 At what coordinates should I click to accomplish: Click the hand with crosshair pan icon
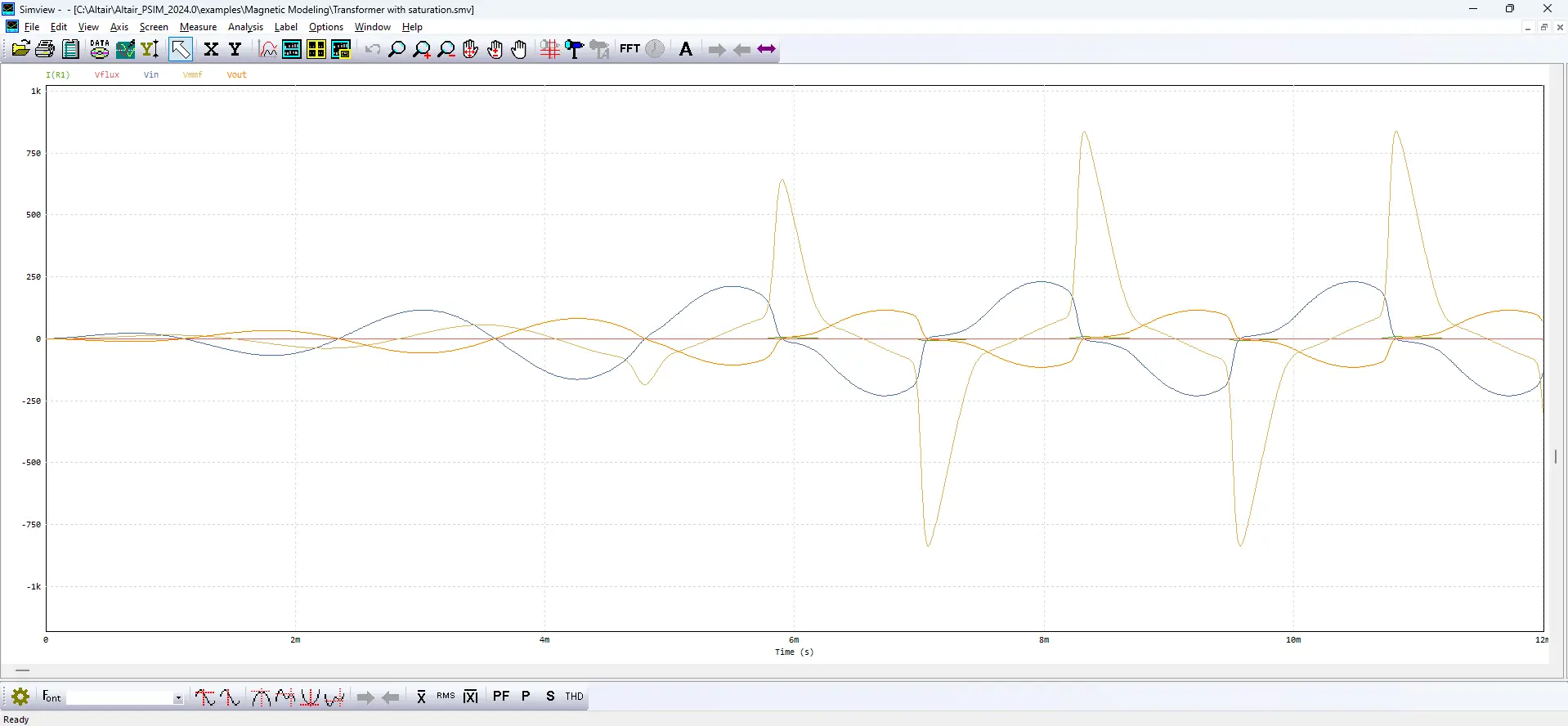click(x=470, y=49)
